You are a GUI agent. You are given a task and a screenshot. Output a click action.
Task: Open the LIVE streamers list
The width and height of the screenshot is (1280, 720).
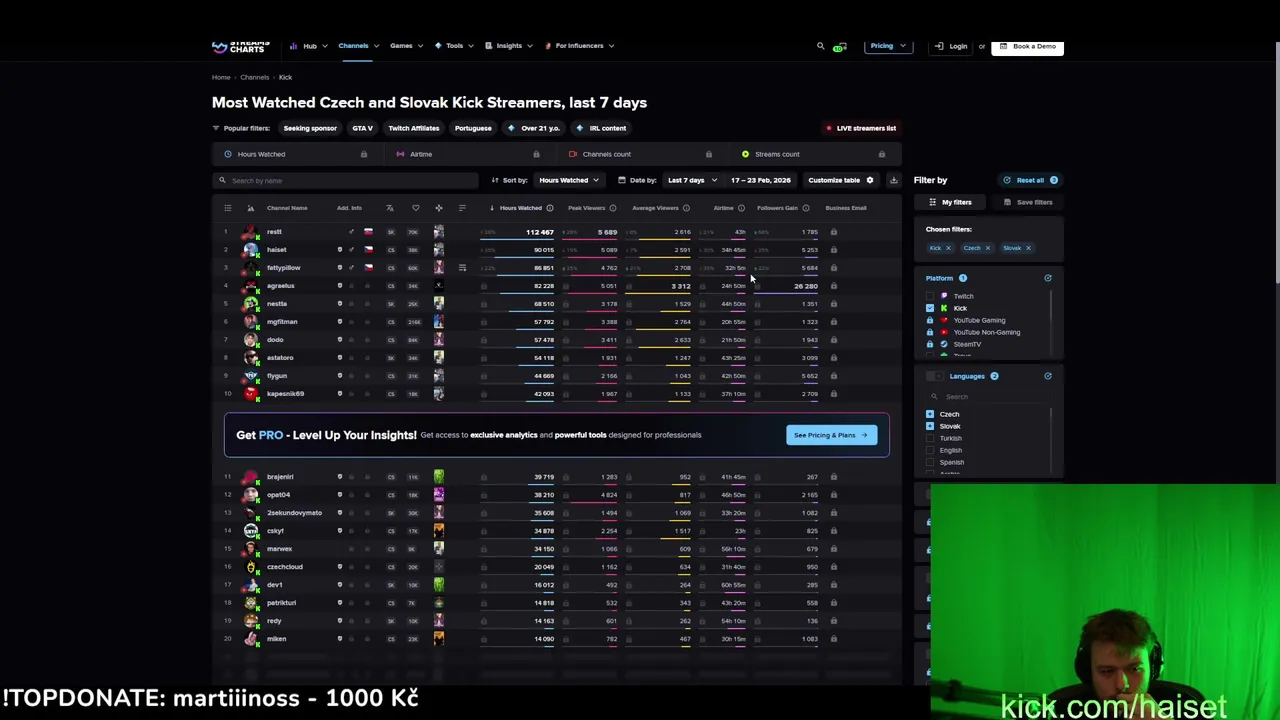point(861,128)
